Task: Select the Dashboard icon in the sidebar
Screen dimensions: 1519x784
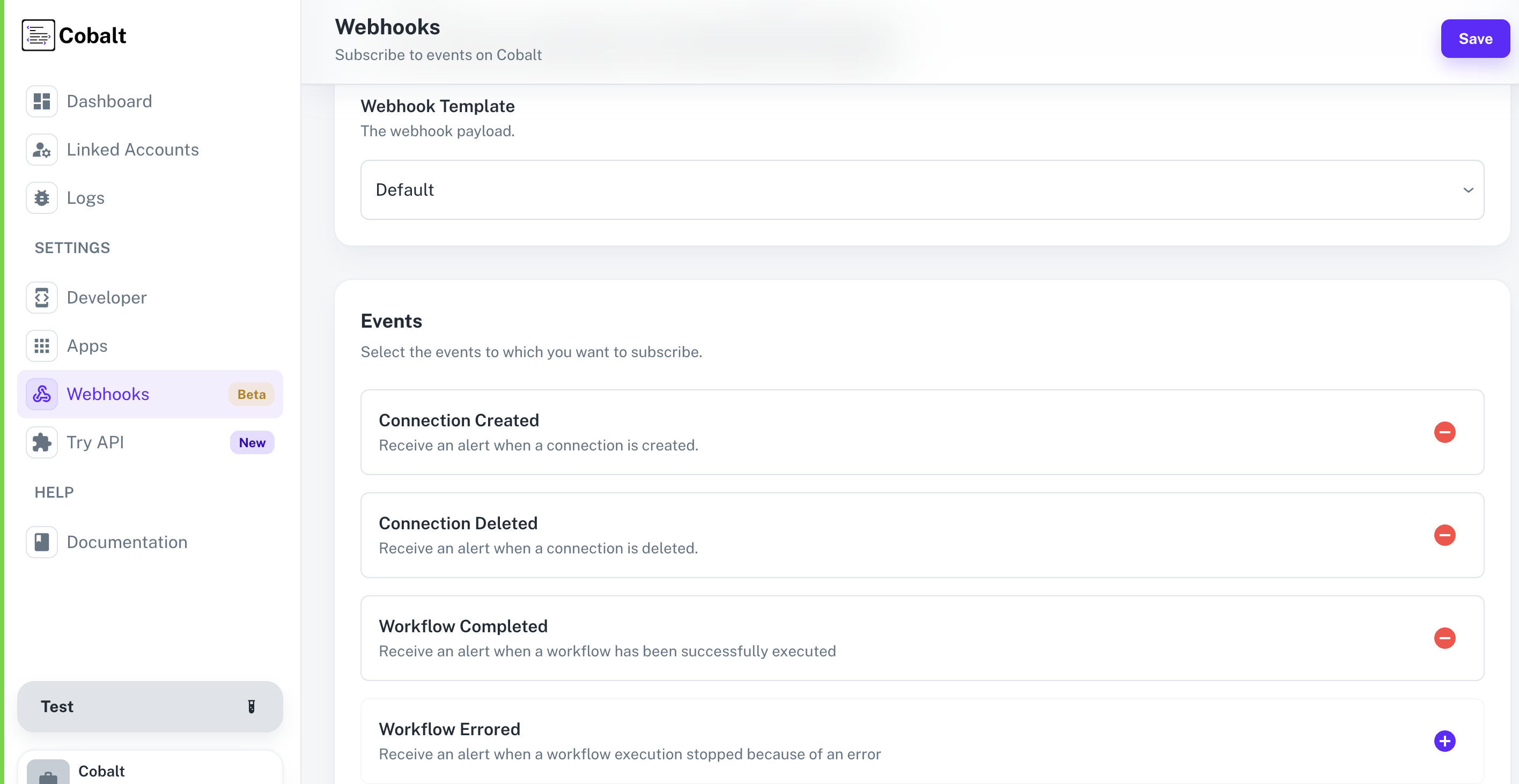Action: click(x=41, y=101)
